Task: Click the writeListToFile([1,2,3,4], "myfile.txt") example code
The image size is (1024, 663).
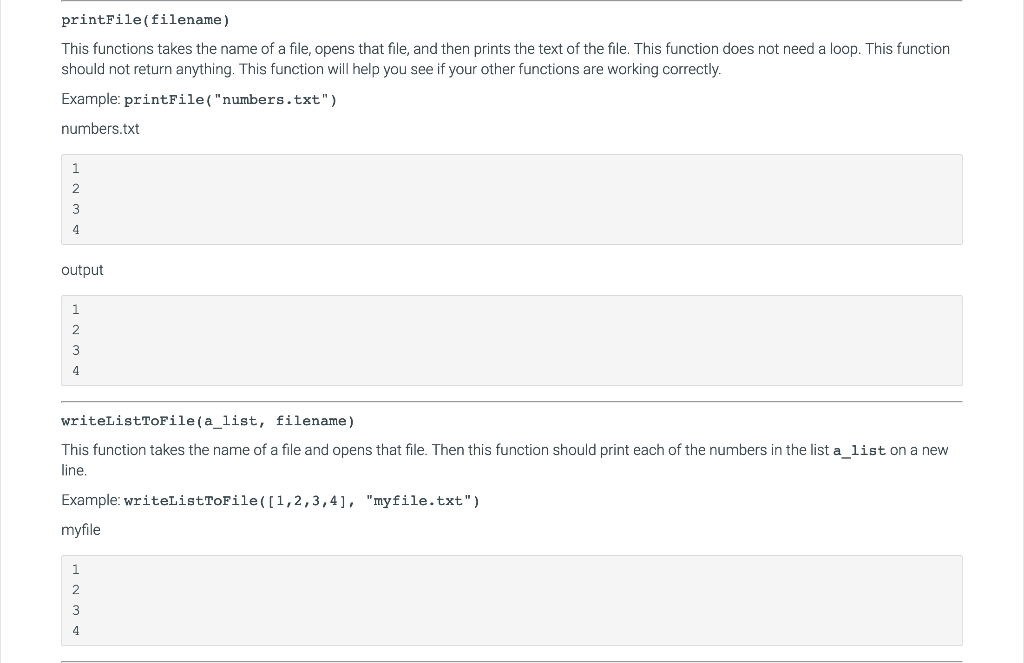Action: click(302, 501)
